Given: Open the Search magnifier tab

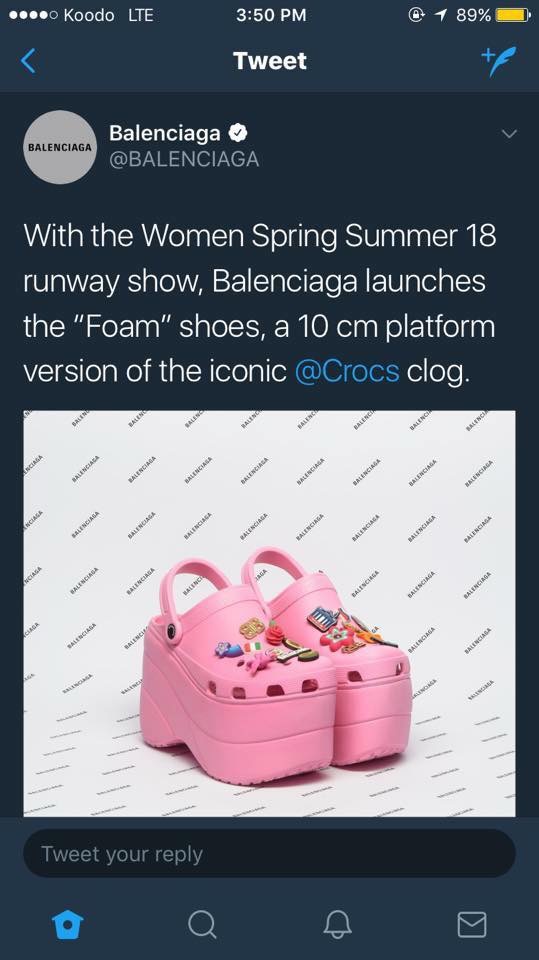Looking at the screenshot, I should 202,923.
